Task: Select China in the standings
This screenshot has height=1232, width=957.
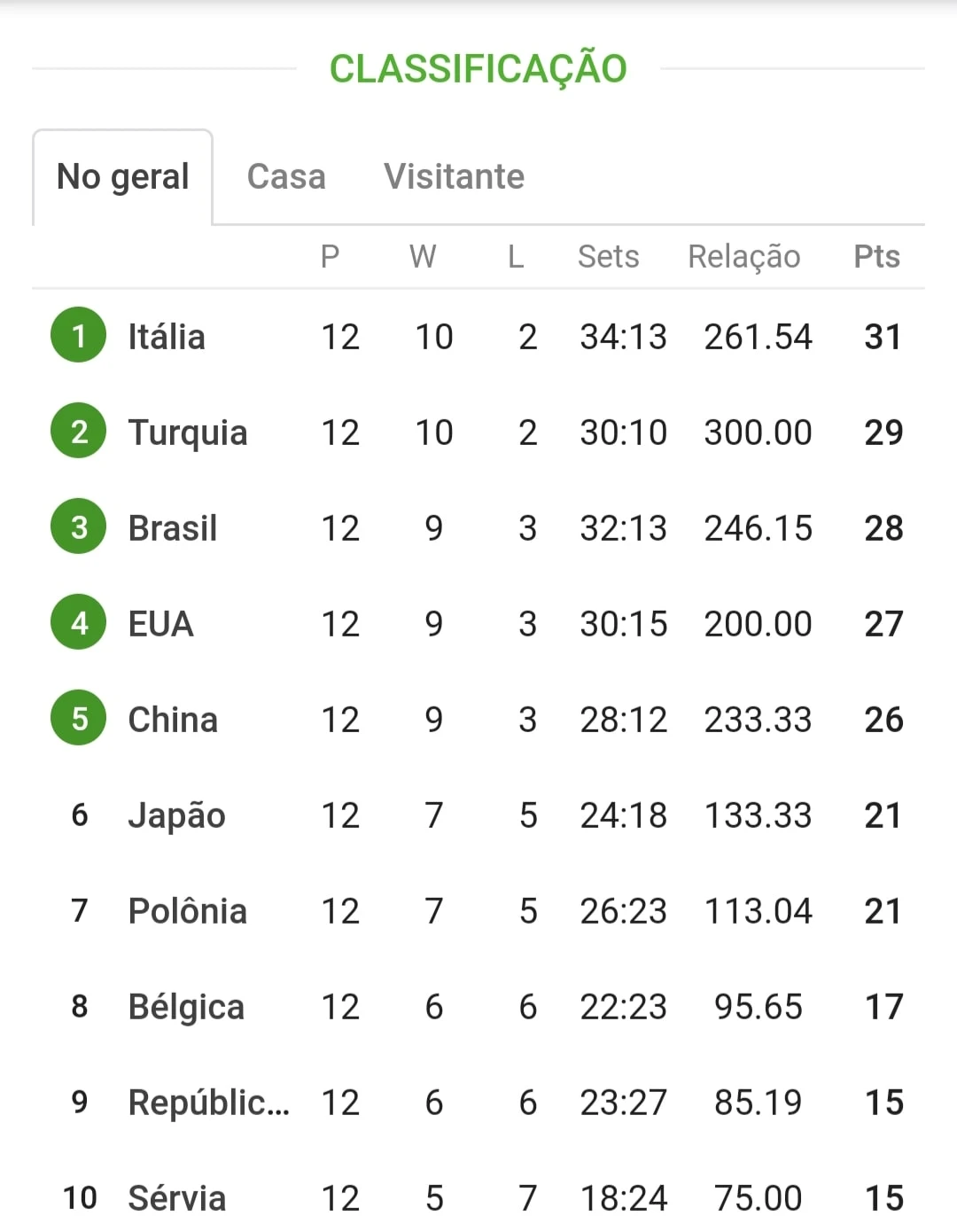Action: [173, 720]
